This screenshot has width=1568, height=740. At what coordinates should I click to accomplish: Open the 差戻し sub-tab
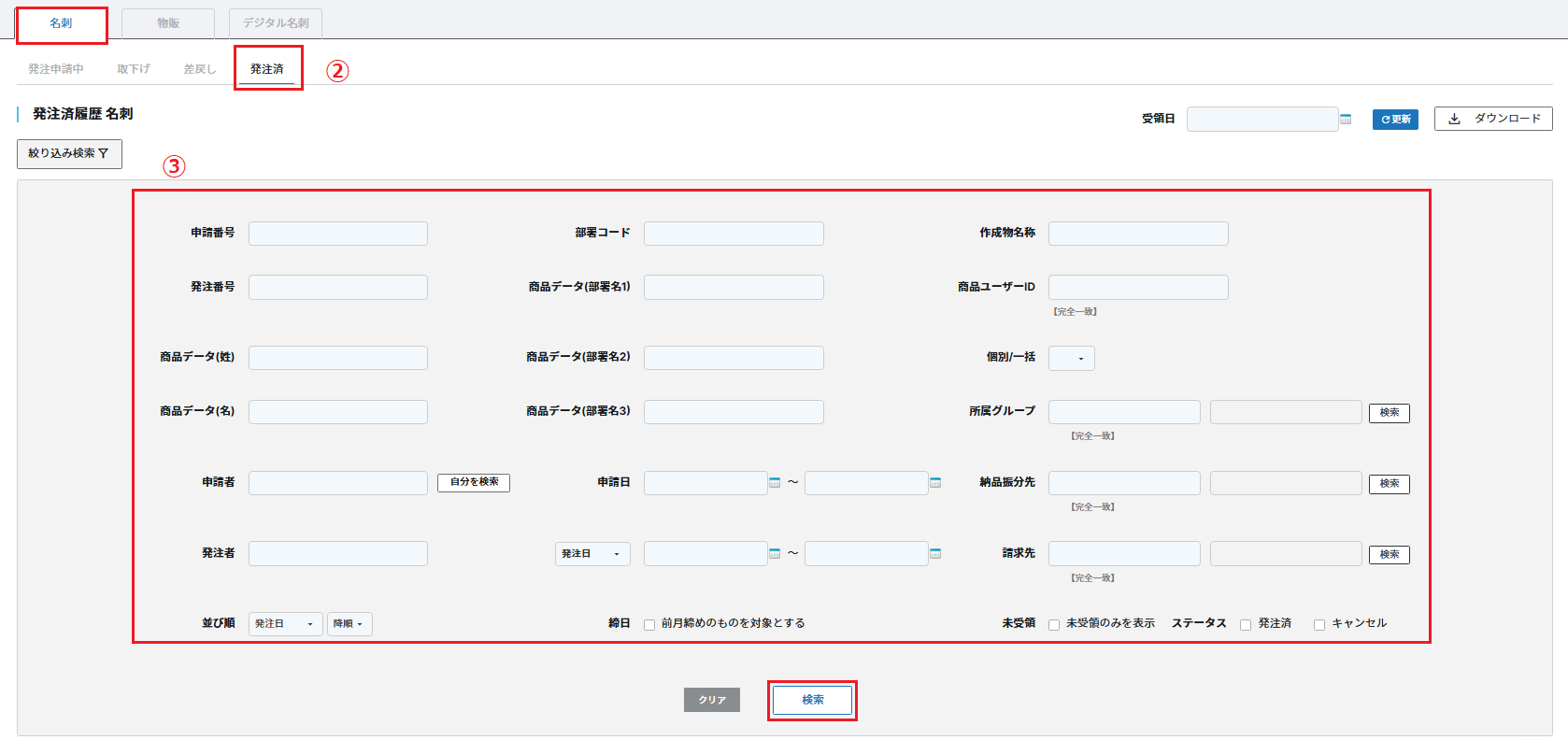(199, 69)
